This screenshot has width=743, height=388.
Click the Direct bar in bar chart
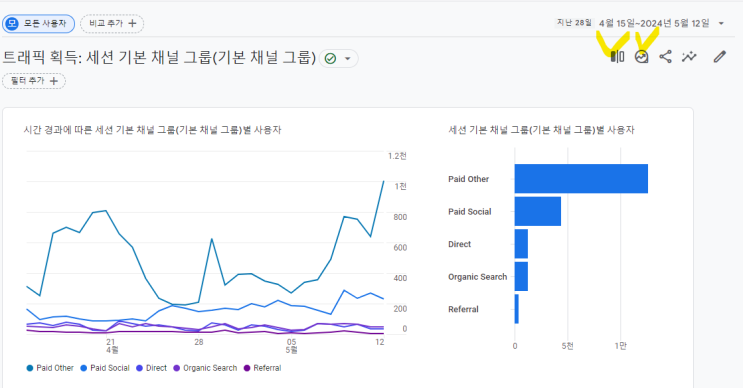[x=521, y=244]
